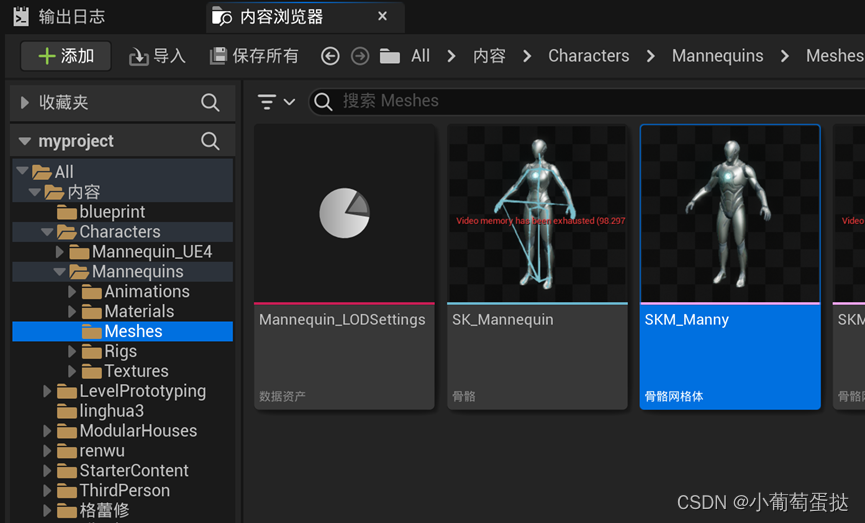Click the 添加 add button
This screenshot has height=523, width=865.
(x=66, y=56)
